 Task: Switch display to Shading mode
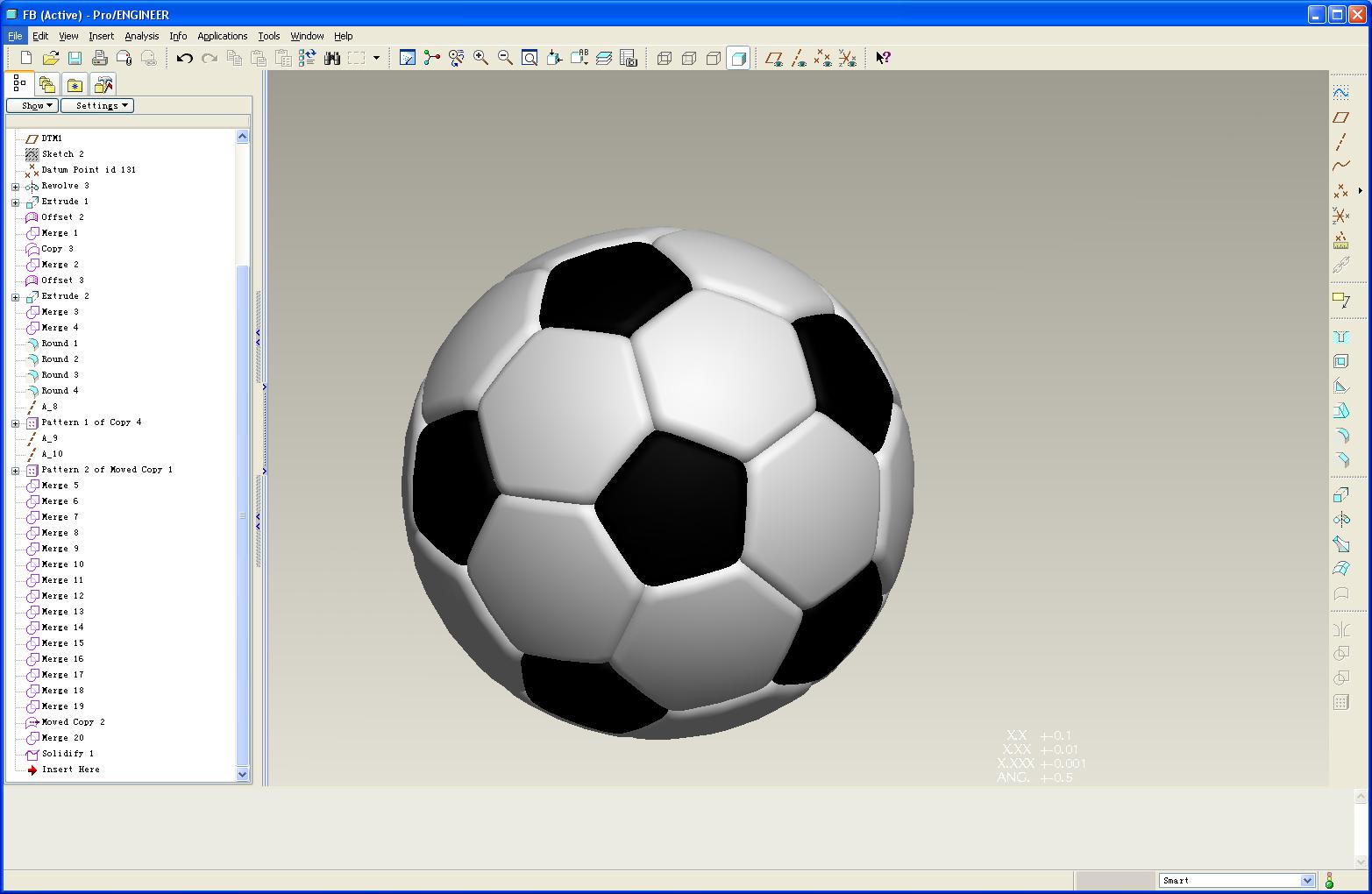(738, 58)
